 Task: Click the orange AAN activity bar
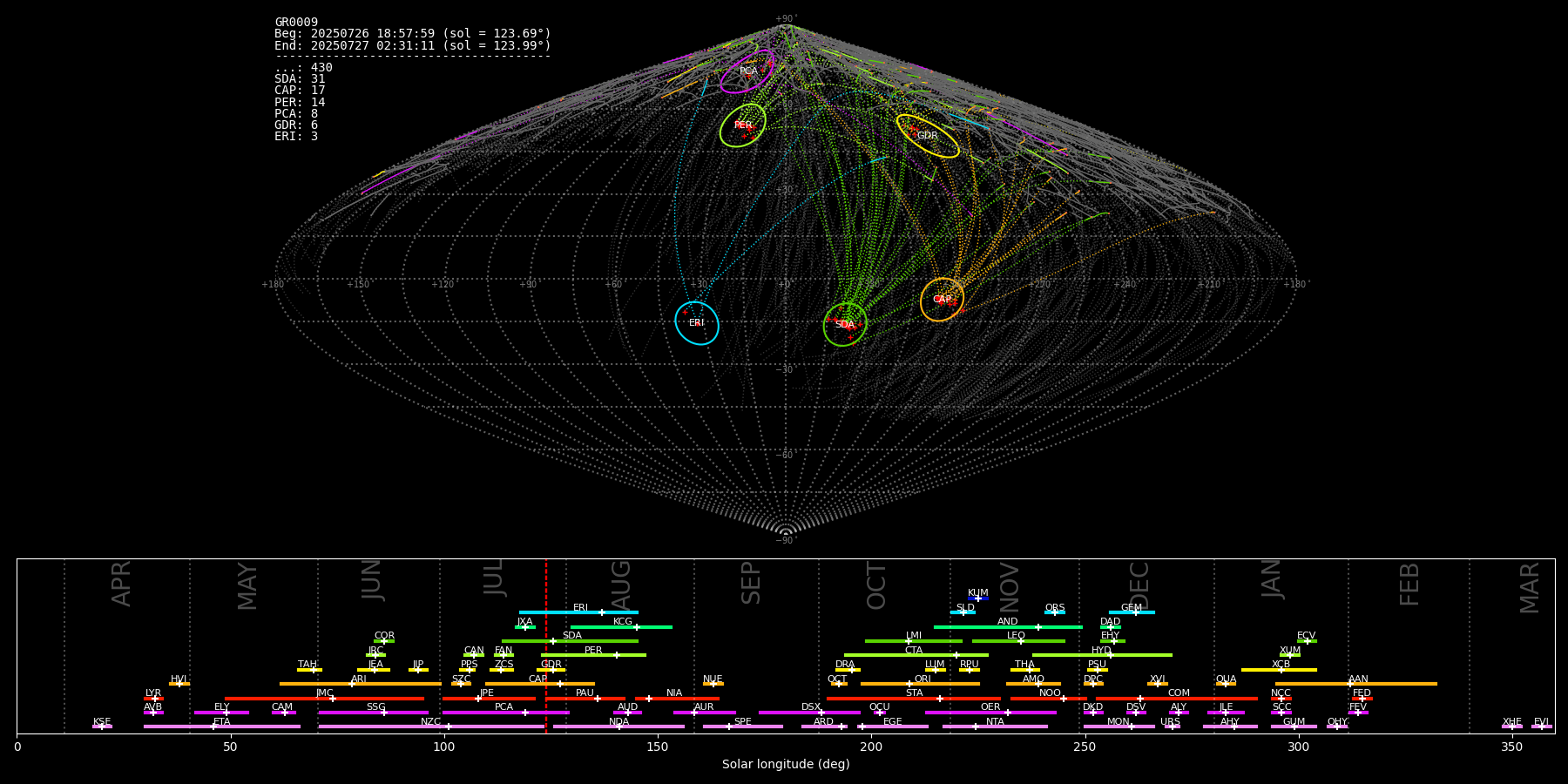point(1356,684)
